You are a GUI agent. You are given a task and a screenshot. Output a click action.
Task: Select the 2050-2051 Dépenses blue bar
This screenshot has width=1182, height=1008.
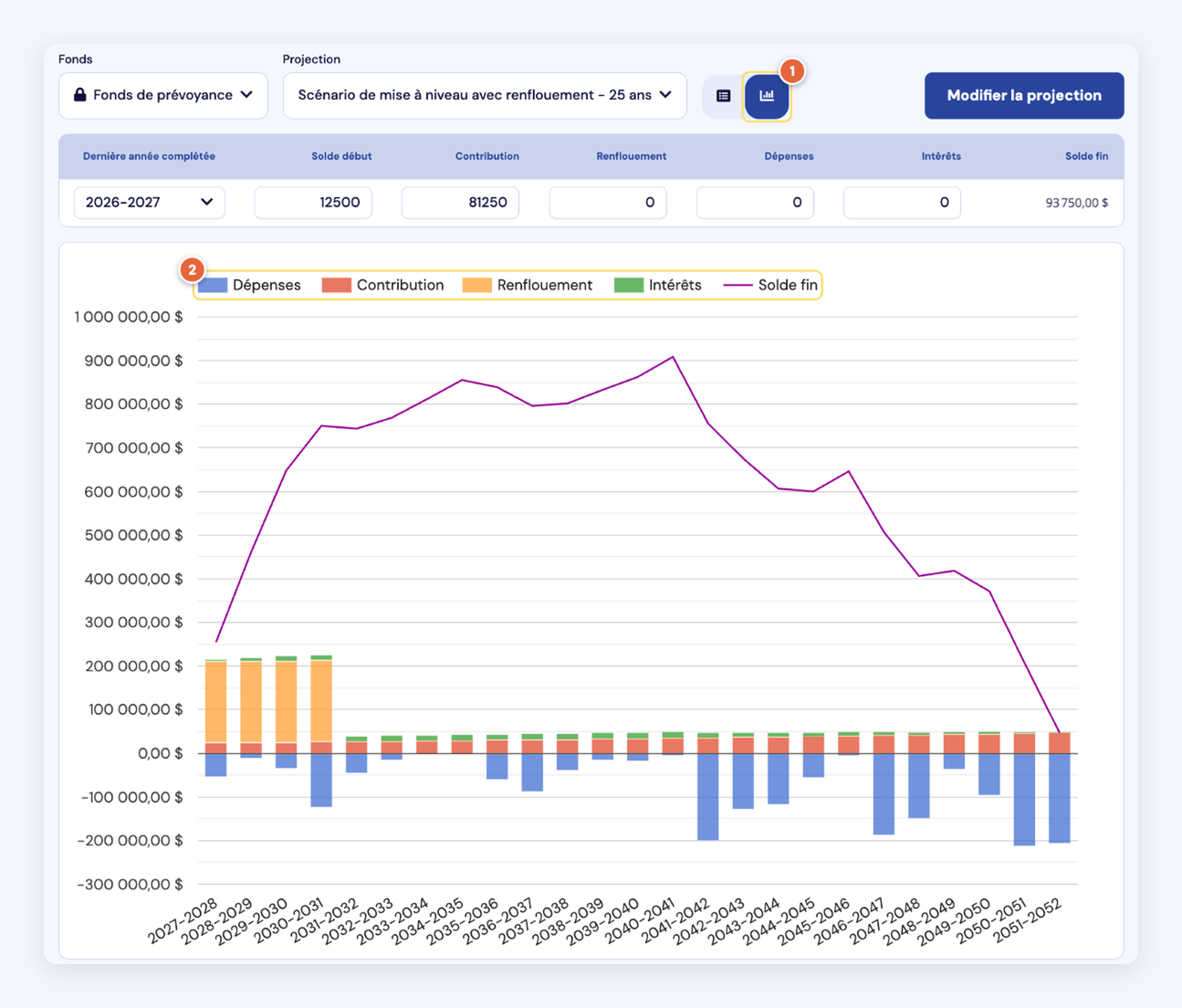(x=1024, y=799)
